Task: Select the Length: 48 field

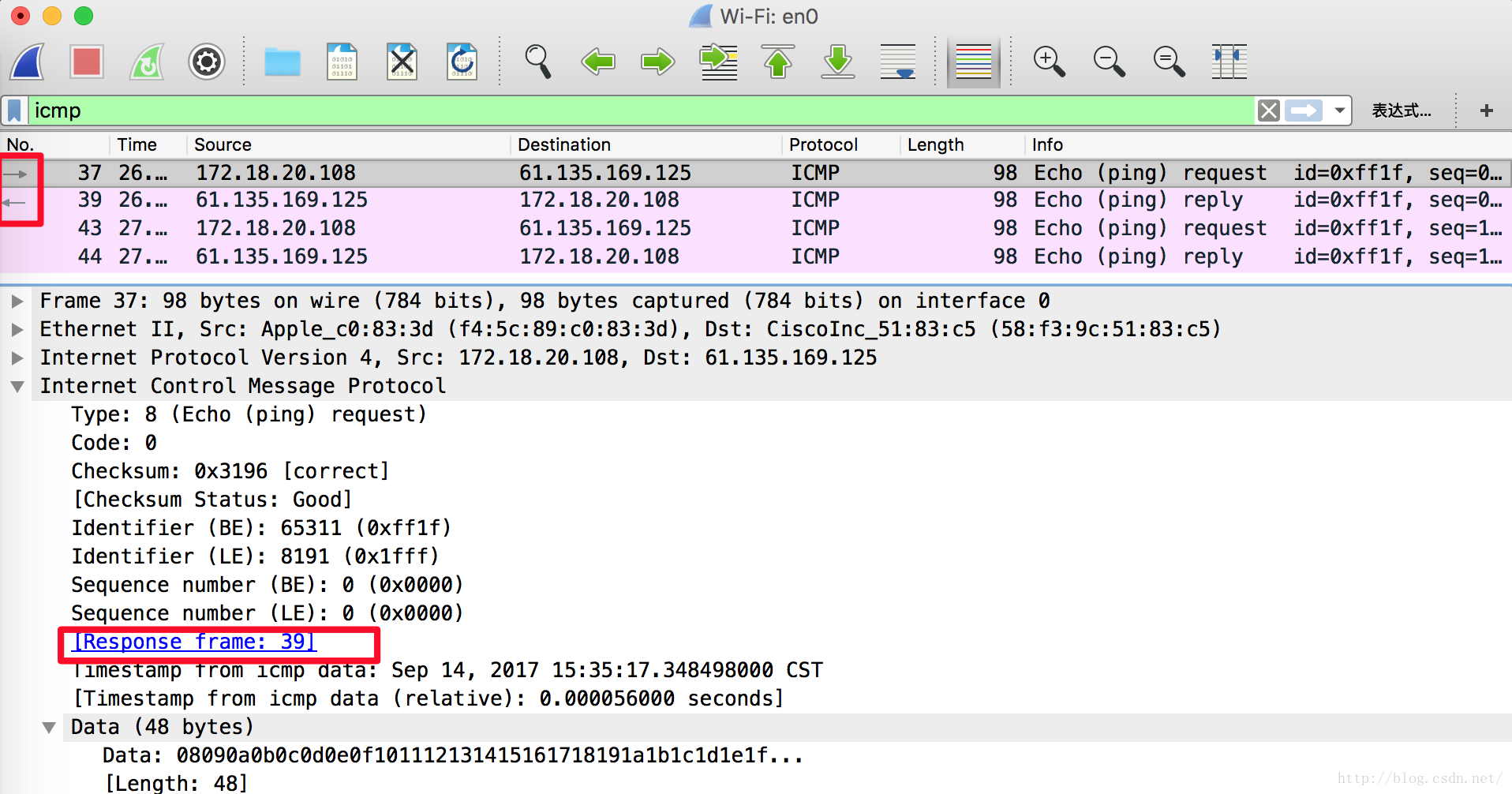Action: 176,783
